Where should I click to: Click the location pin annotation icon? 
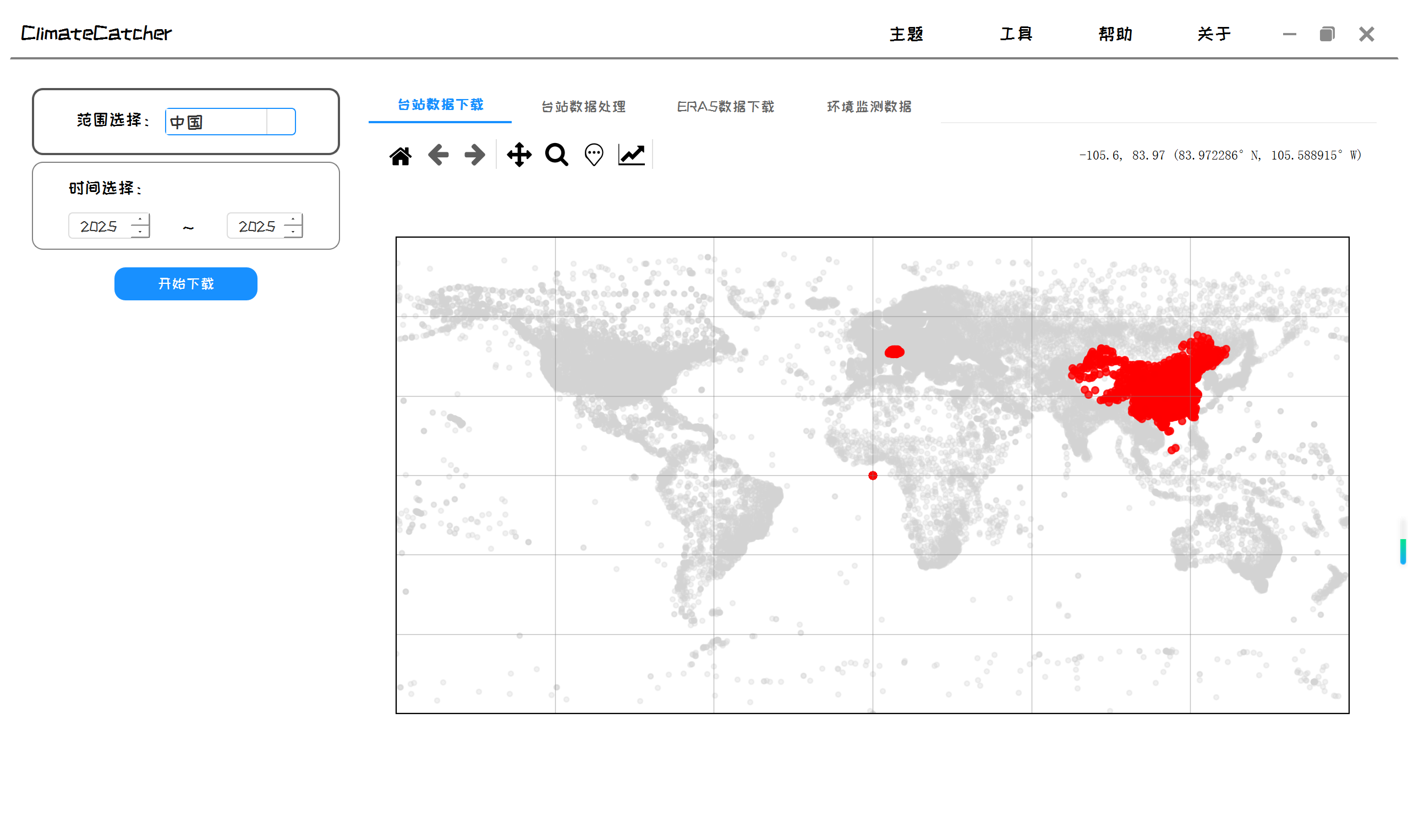[594, 155]
